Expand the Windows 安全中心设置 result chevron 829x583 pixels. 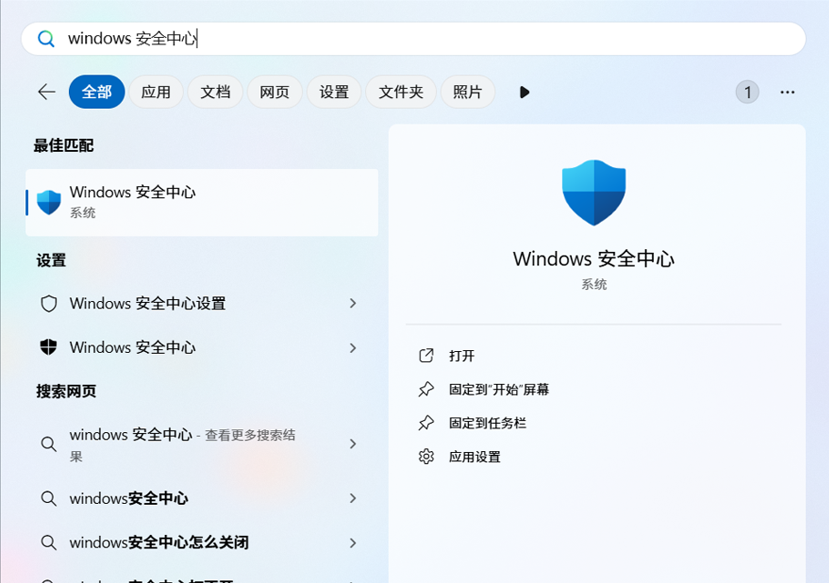pyautogui.click(x=353, y=304)
